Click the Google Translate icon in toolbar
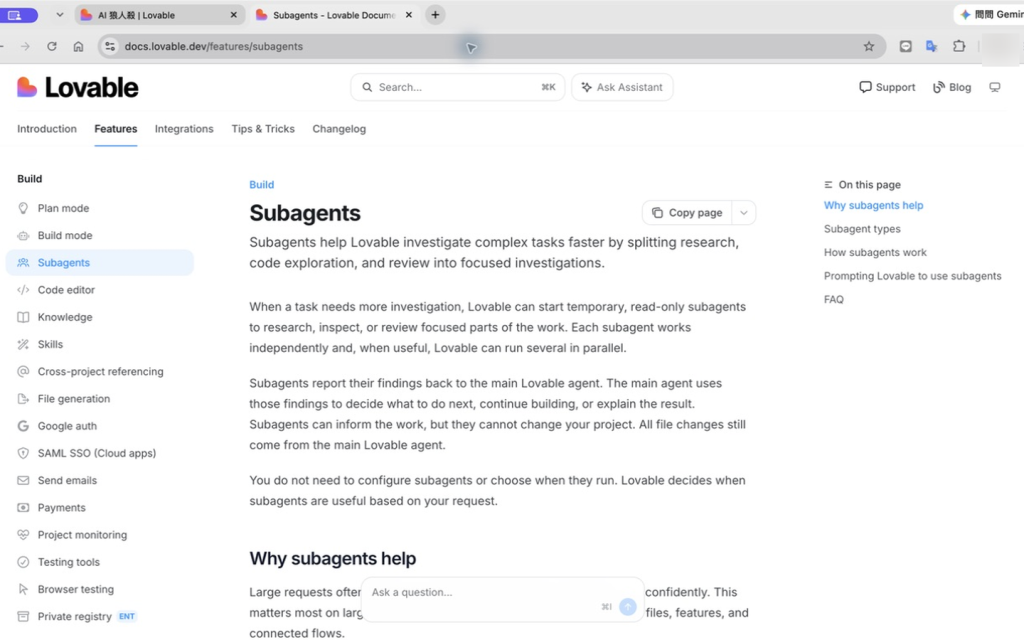1024x640 pixels. click(x=932, y=46)
